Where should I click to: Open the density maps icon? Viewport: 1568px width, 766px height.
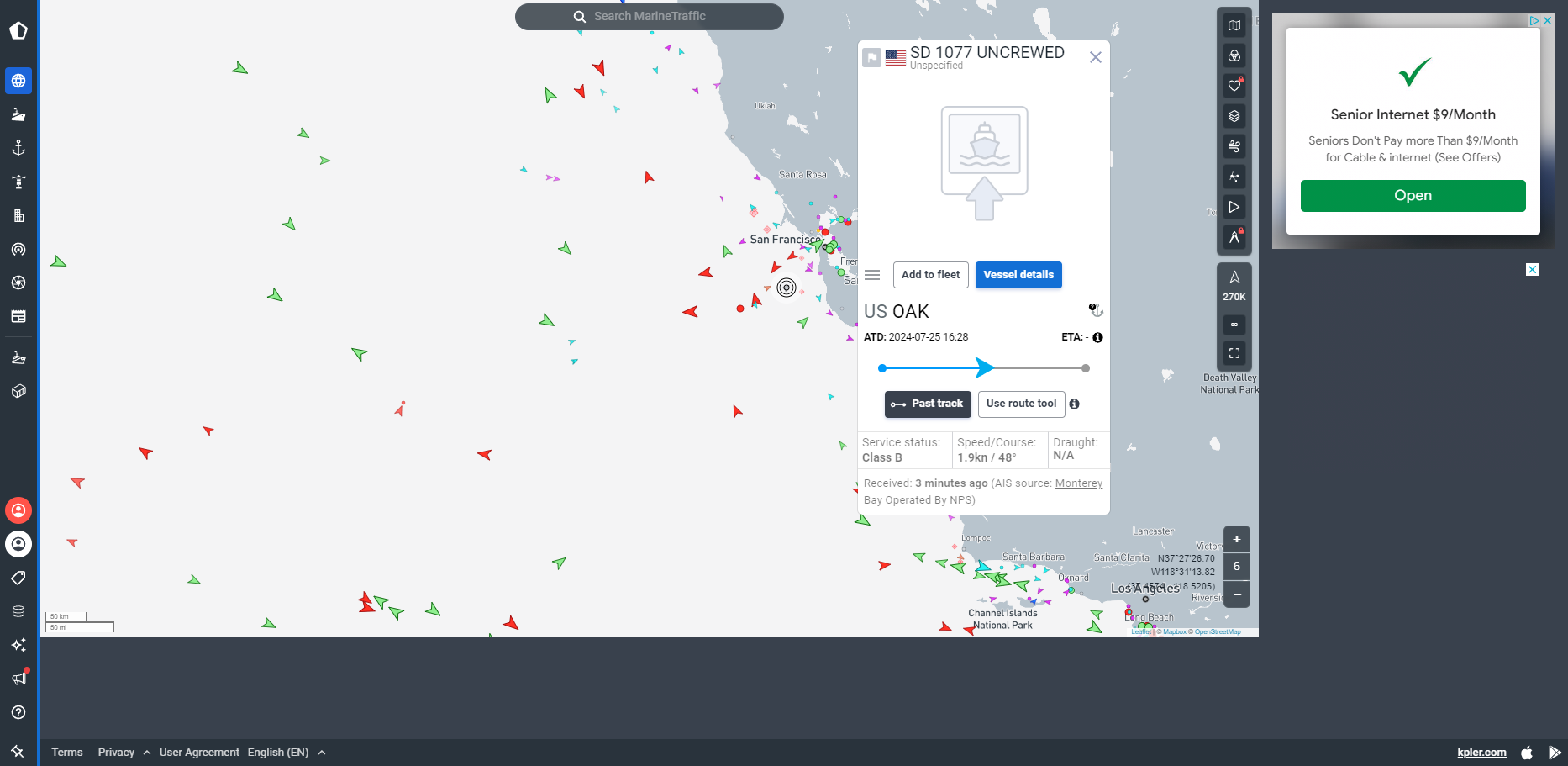click(1234, 177)
